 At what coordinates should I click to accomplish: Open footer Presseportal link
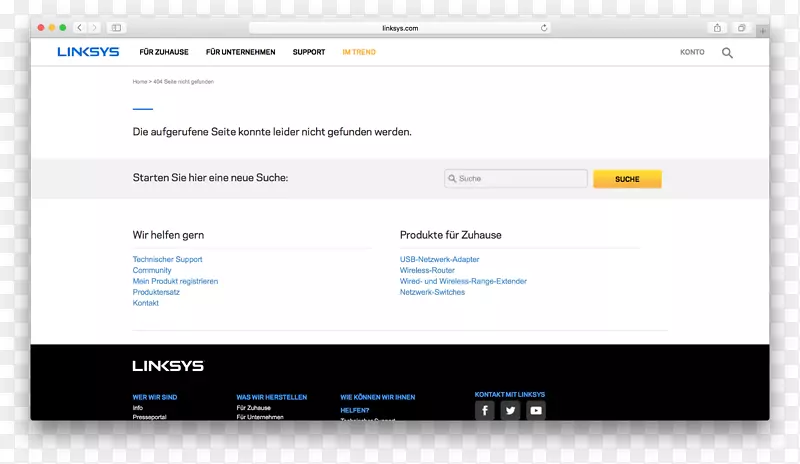pyautogui.click(x=149, y=417)
